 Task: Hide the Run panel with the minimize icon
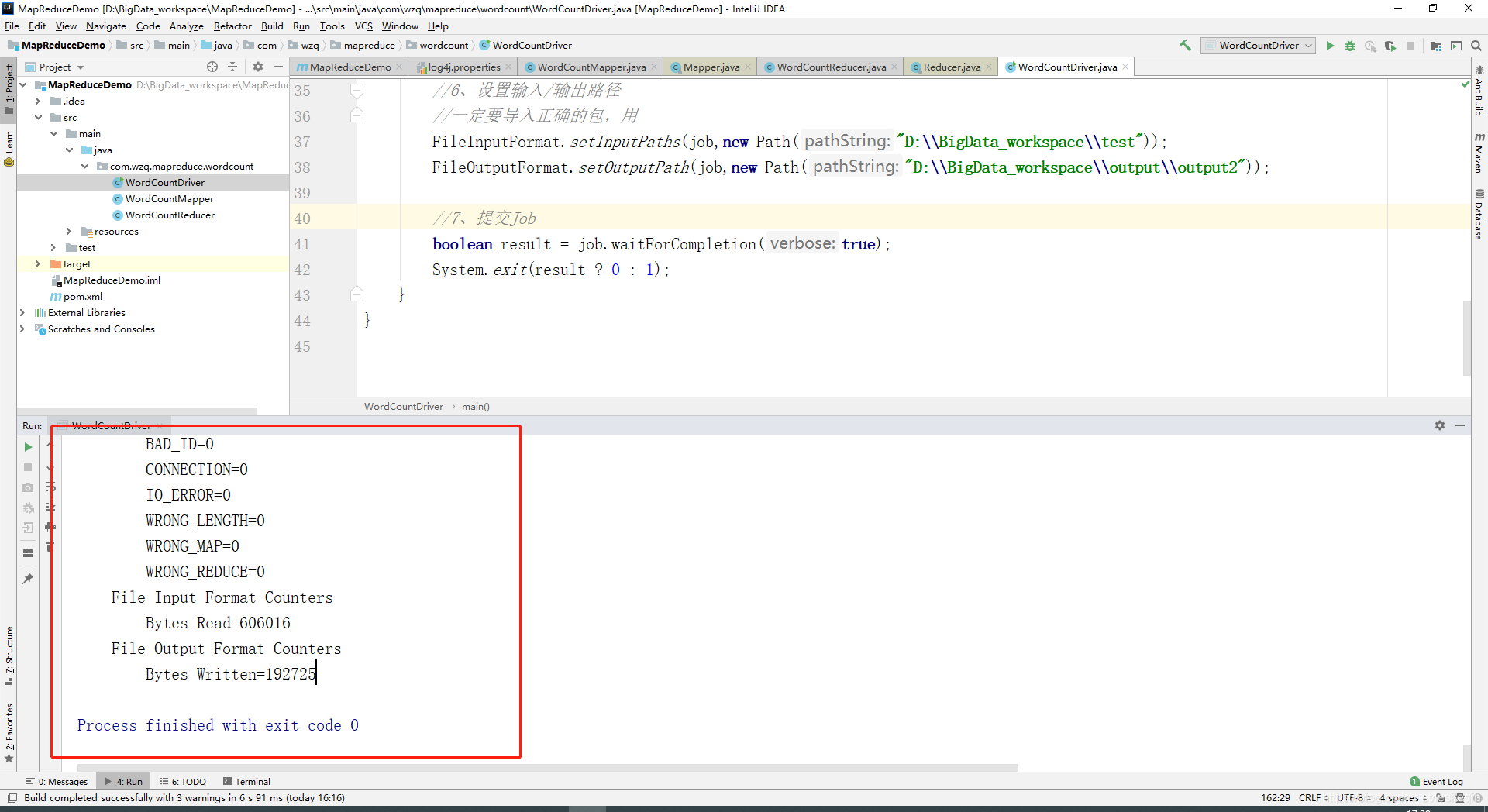pos(1460,425)
